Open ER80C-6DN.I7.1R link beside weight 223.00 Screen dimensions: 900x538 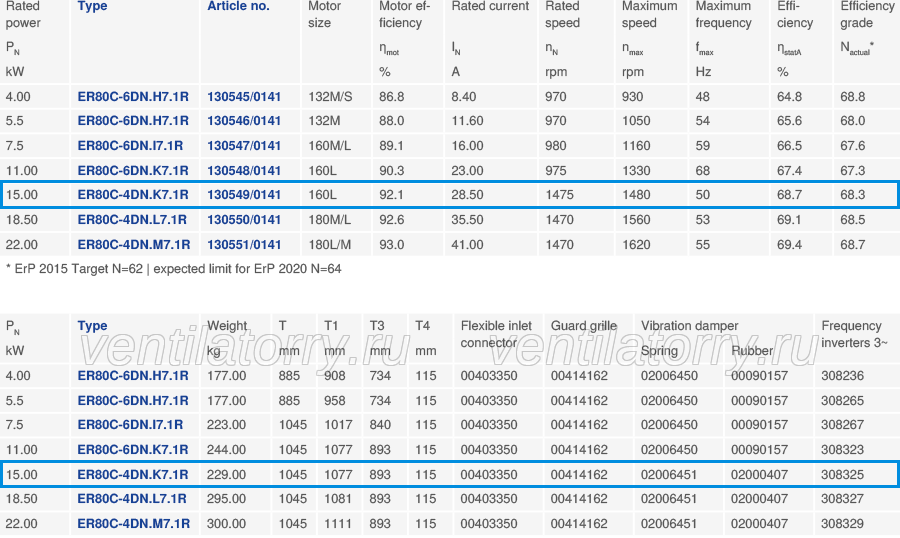coord(130,425)
